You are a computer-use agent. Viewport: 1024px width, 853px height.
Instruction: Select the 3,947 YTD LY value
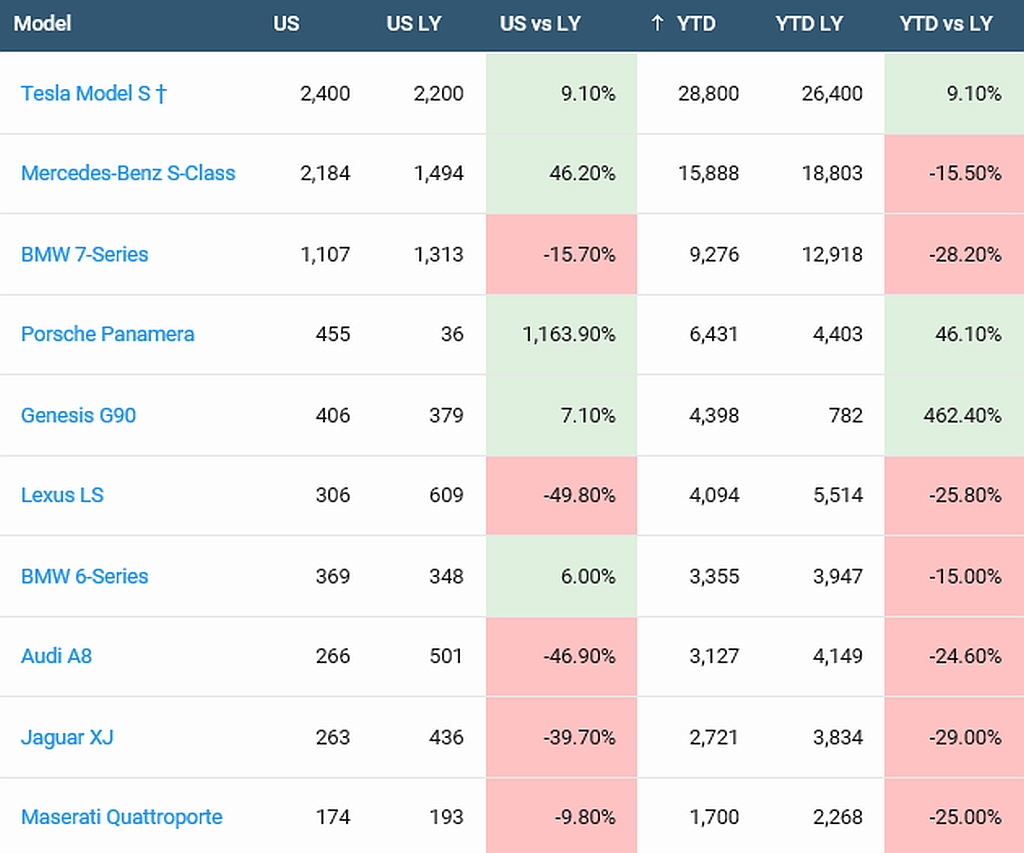tap(838, 576)
